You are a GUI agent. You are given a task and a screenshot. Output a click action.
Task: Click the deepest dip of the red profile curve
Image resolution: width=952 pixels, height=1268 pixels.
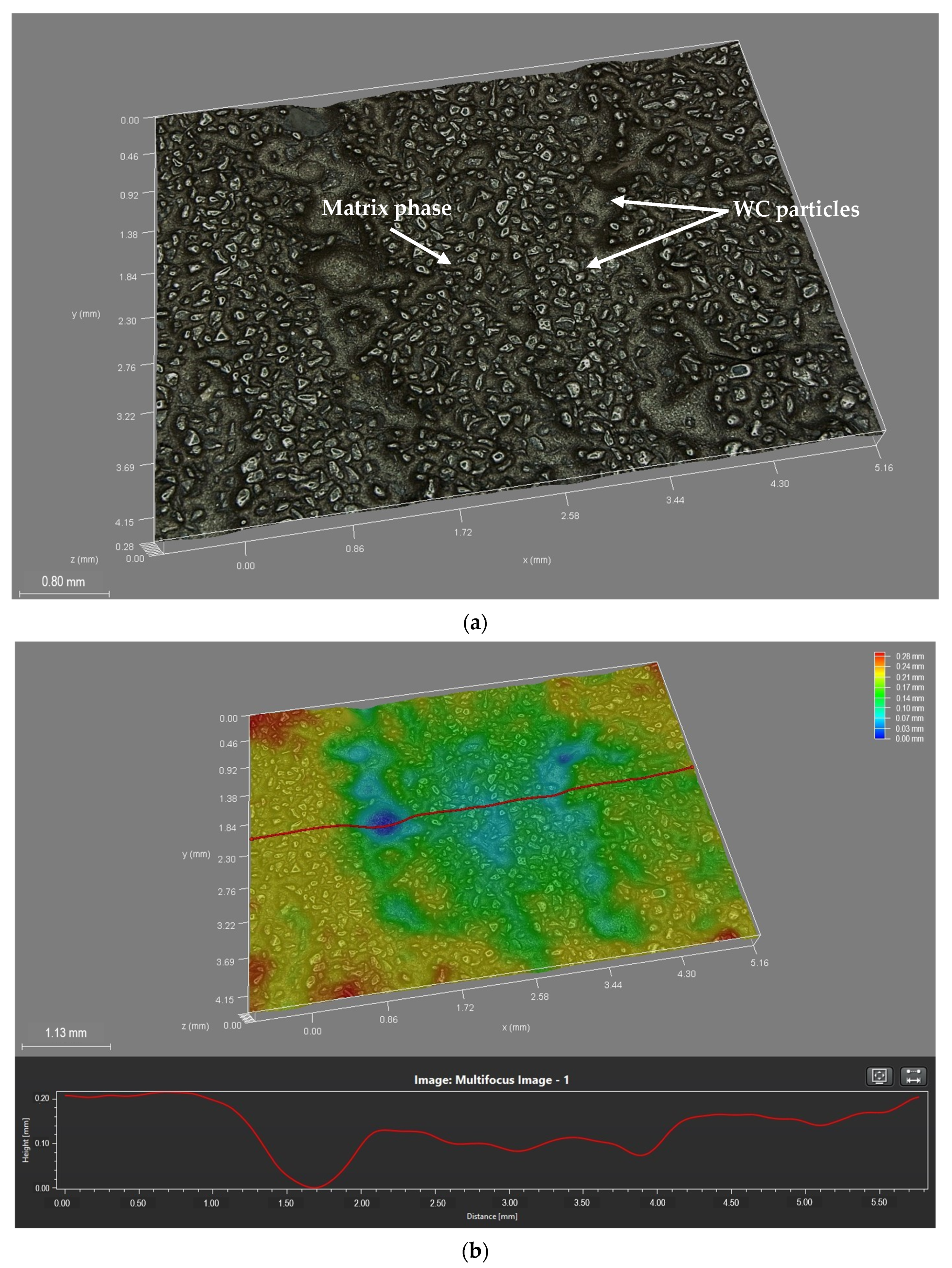point(314,1187)
